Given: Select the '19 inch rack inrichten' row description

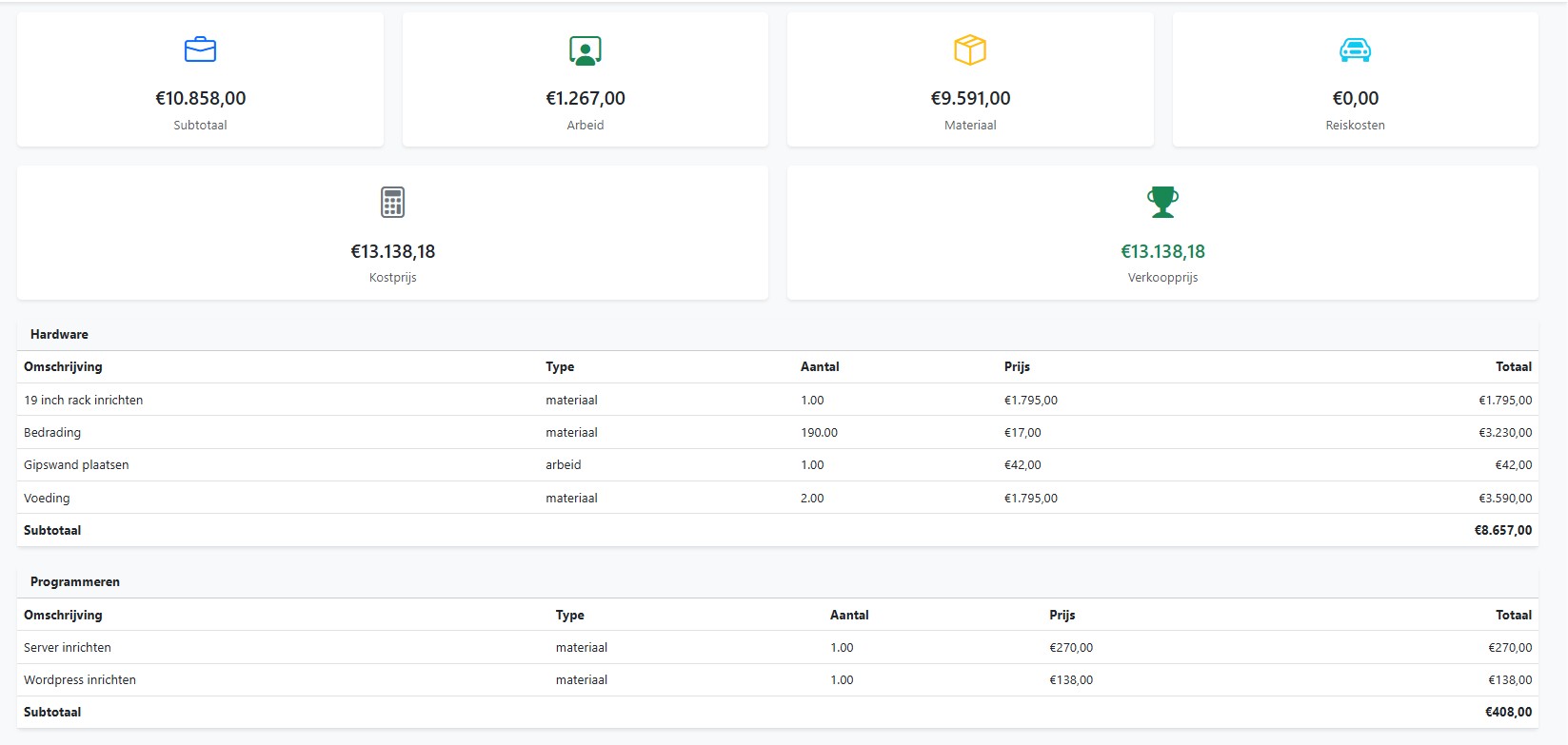Looking at the screenshot, I should point(84,401).
